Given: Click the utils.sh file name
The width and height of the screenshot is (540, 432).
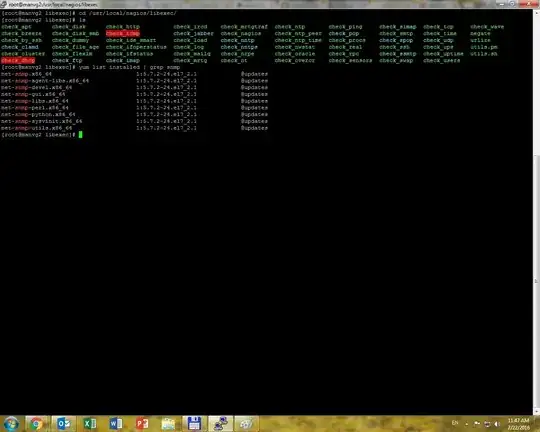Looking at the screenshot, I should coord(484,54).
